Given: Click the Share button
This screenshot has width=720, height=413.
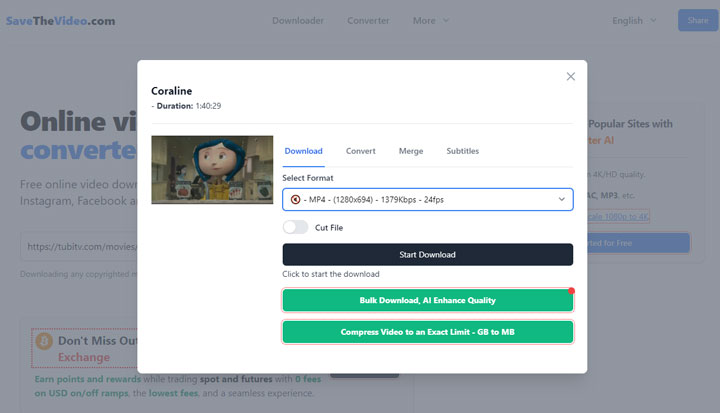Looking at the screenshot, I should [x=698, y=21].
